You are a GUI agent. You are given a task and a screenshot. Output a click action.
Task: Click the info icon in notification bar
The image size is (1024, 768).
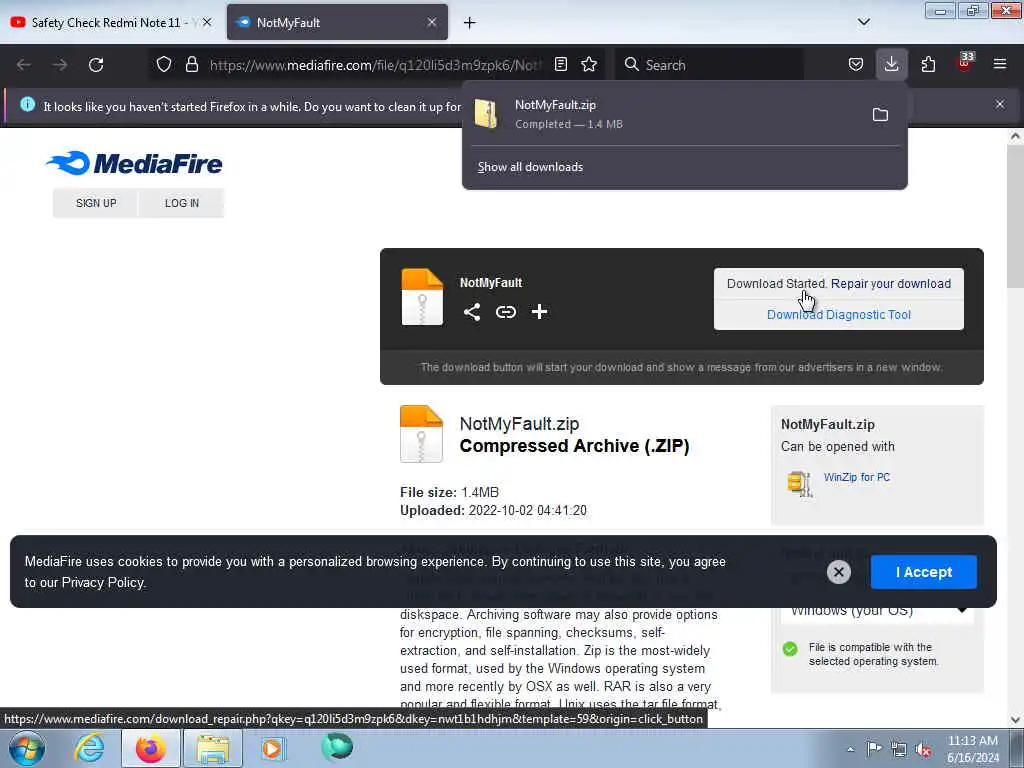pos(27,104)
